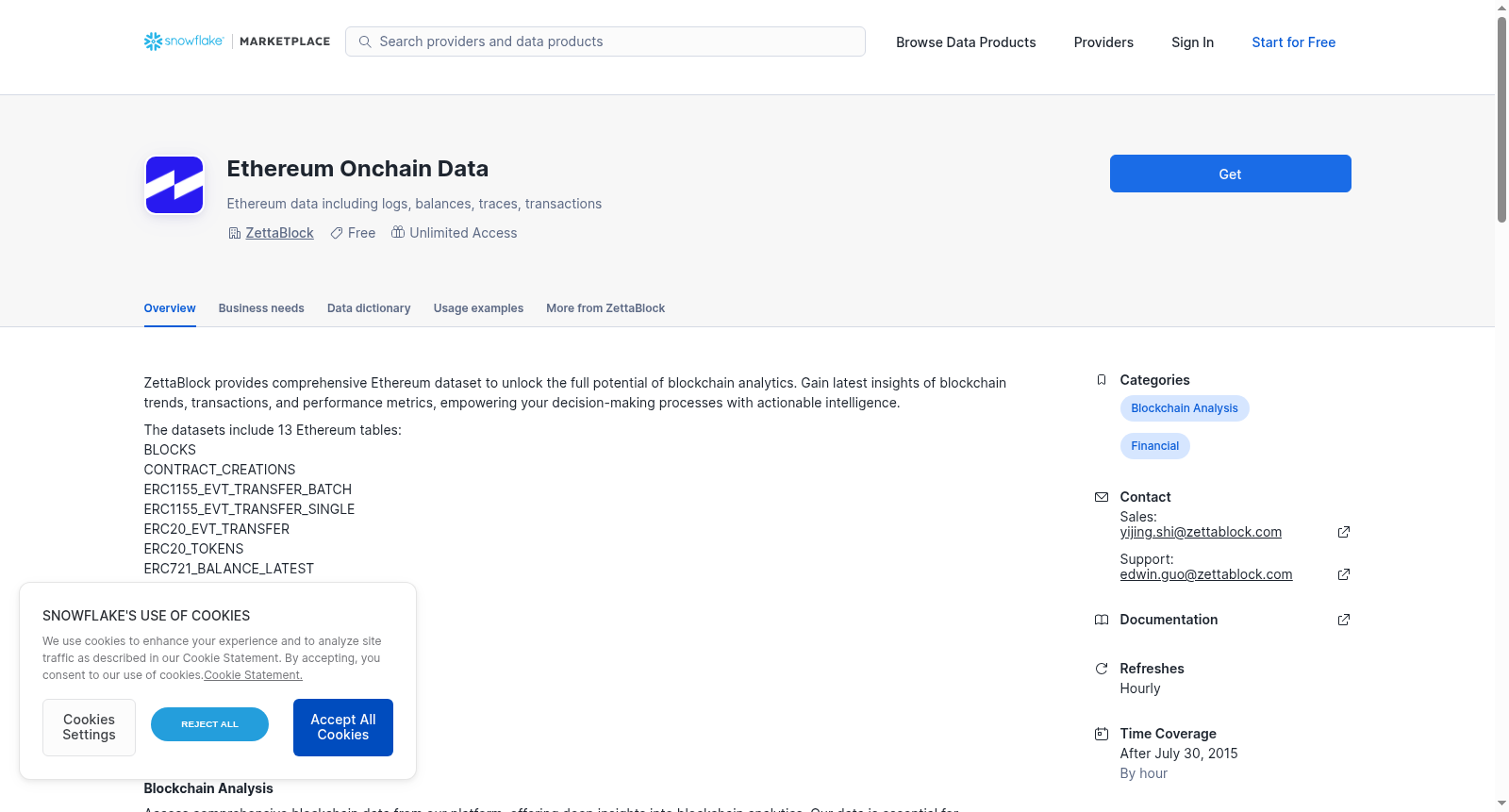Open the Documentation link
Image resolution: width=1509 pixels, height=812 pixels.
1169,620
